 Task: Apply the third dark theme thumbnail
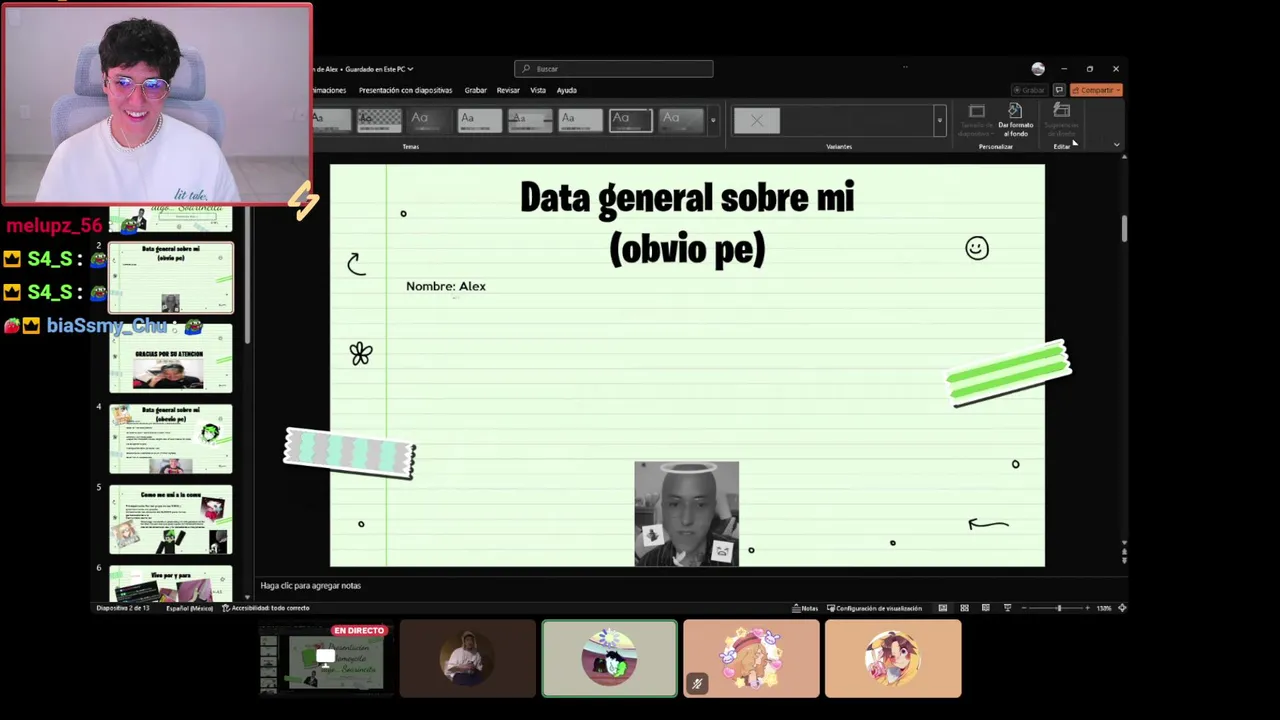[x=429, y=120]
